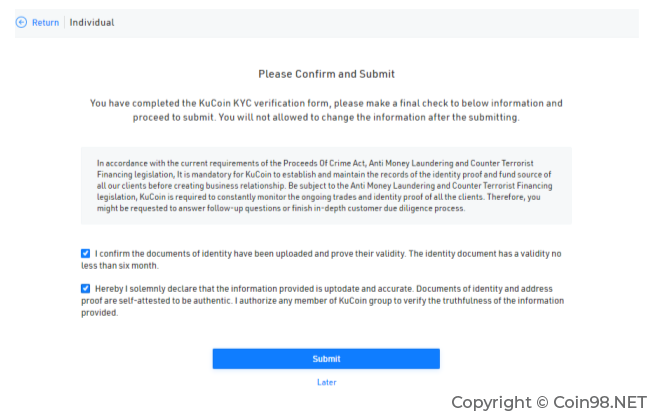Choose Later to postpone submission

click(x=326, y=382)
